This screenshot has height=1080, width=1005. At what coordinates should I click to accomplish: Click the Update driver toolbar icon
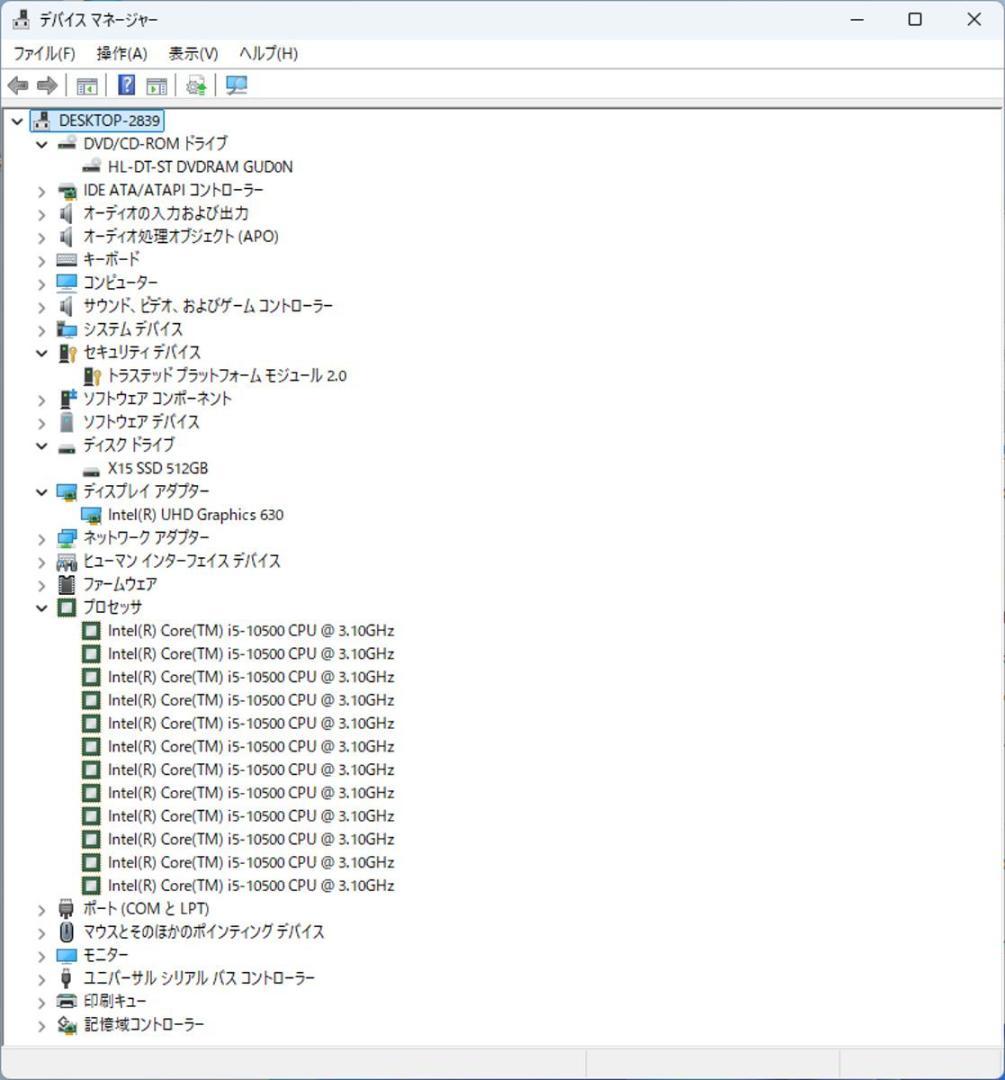[x=195, y=85]
